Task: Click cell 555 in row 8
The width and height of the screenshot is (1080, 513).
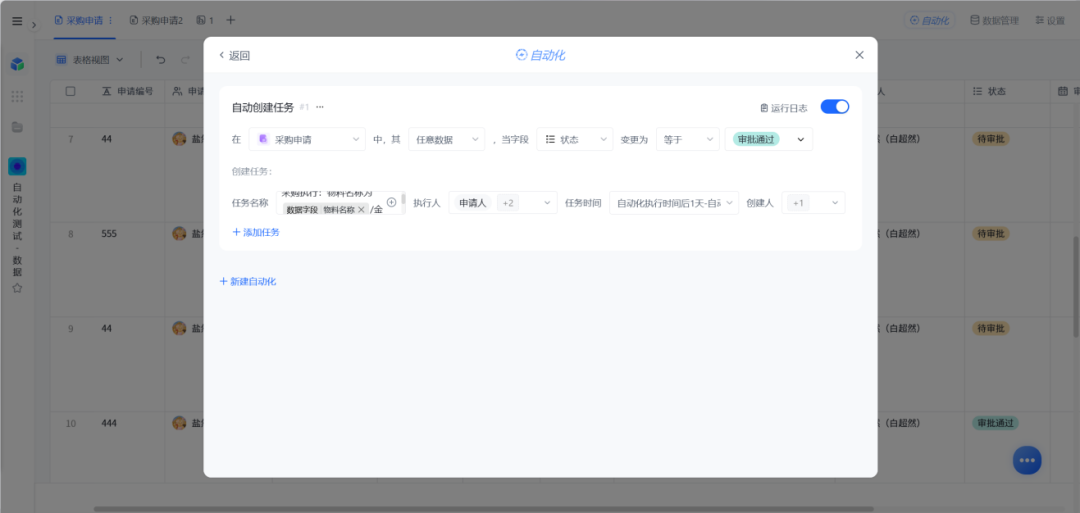Action: coord(109,233)
